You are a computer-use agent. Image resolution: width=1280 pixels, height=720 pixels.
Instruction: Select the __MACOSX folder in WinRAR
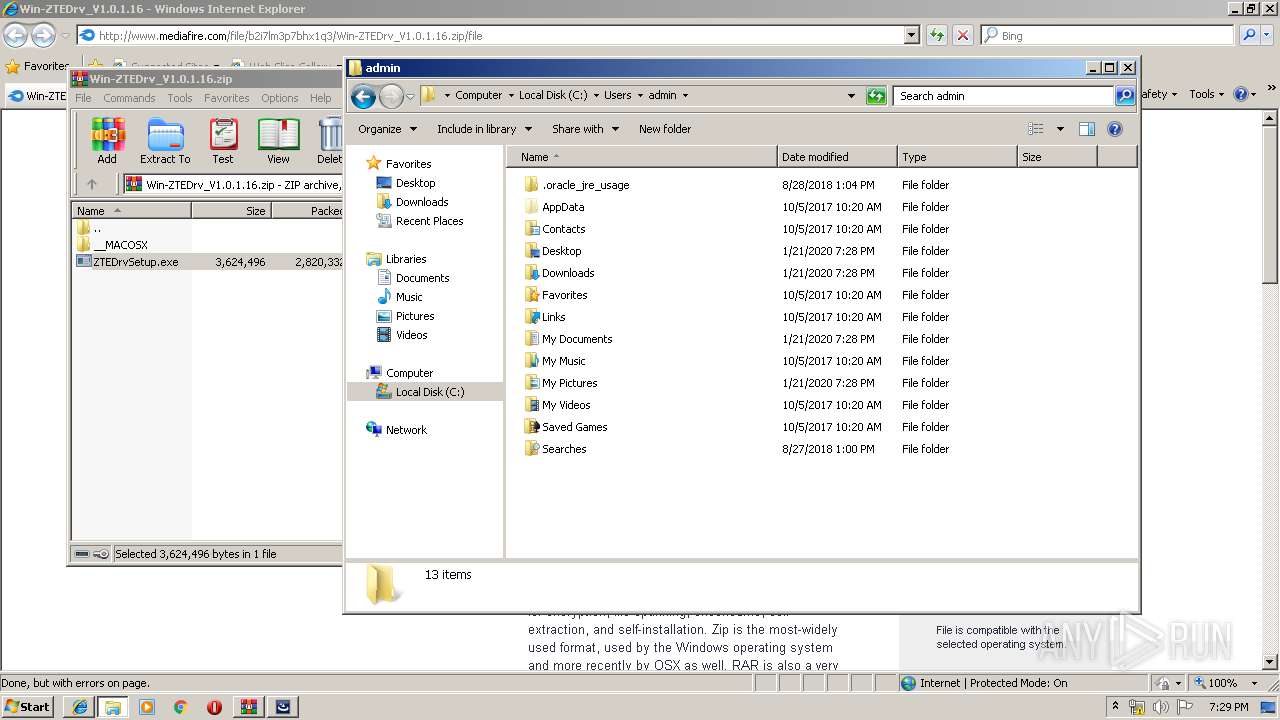[x=120, y=245]
